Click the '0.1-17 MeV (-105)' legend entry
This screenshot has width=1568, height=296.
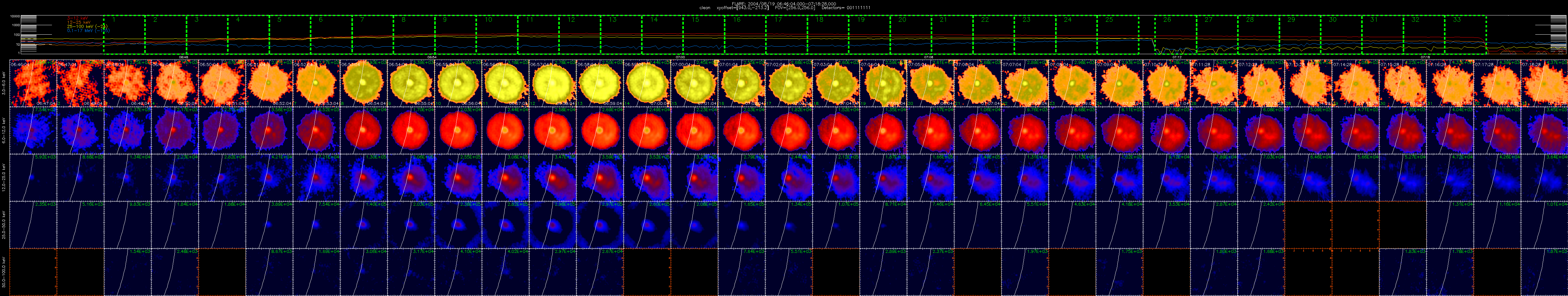[x=88, y=31]
